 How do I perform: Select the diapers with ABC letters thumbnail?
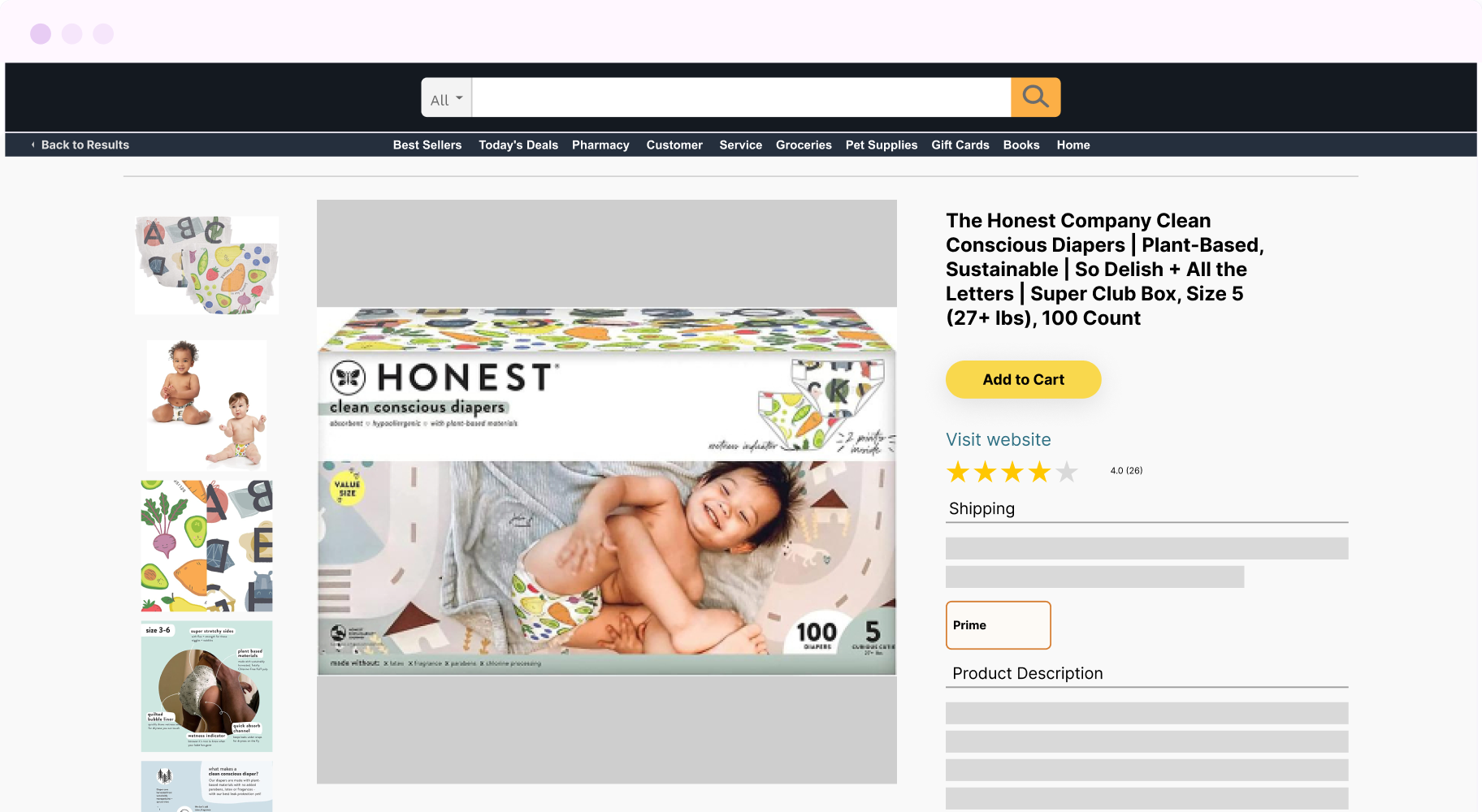coord(206,266)
